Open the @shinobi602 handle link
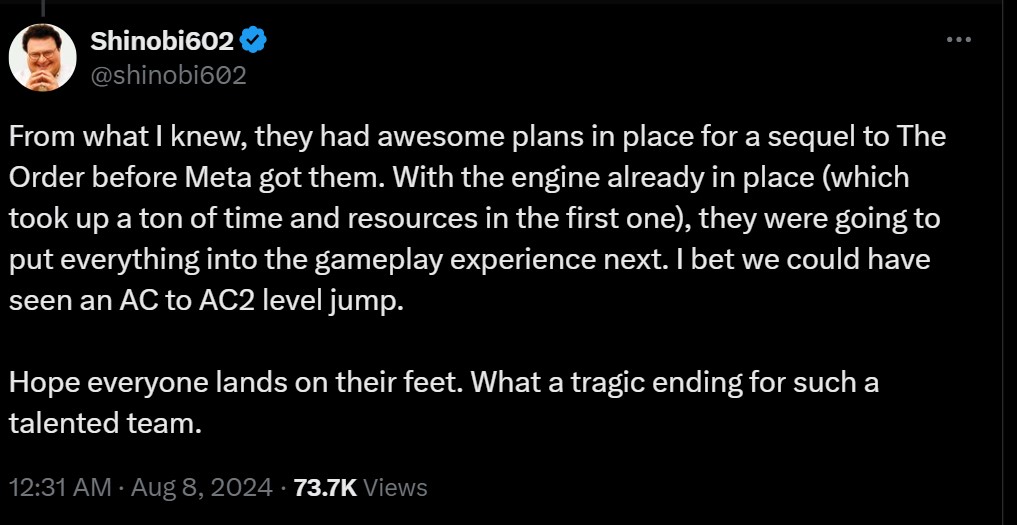The height and width of the screenshot is (525, 1017). coord(168,75)
